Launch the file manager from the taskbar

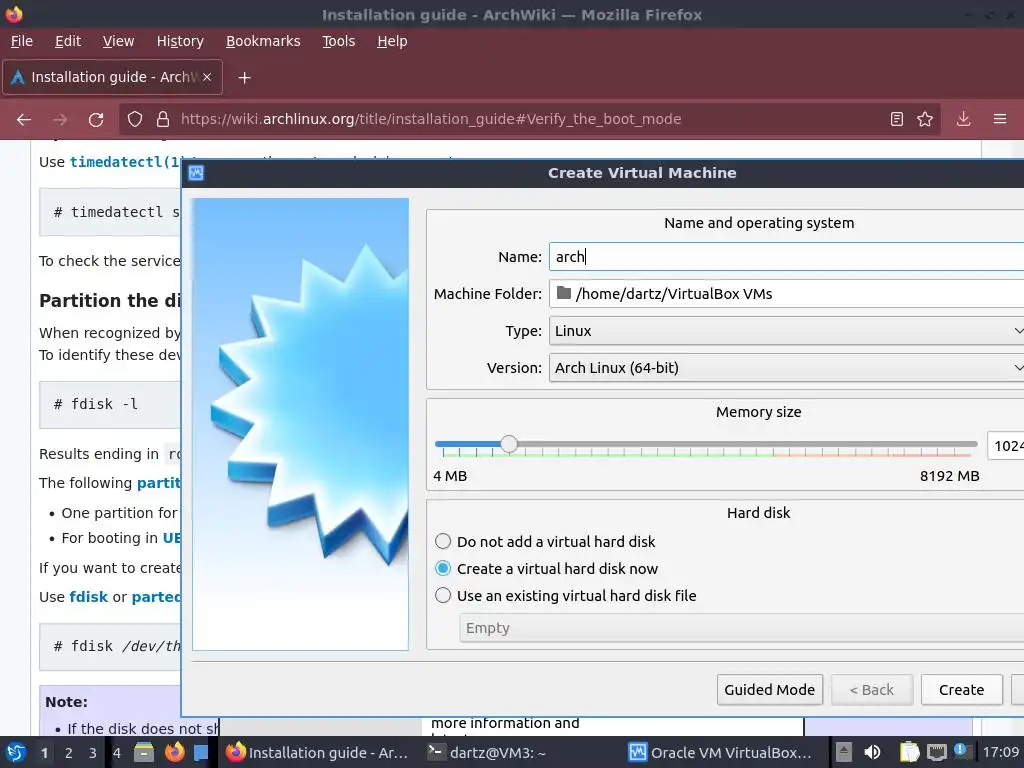(x=144, y=752)
